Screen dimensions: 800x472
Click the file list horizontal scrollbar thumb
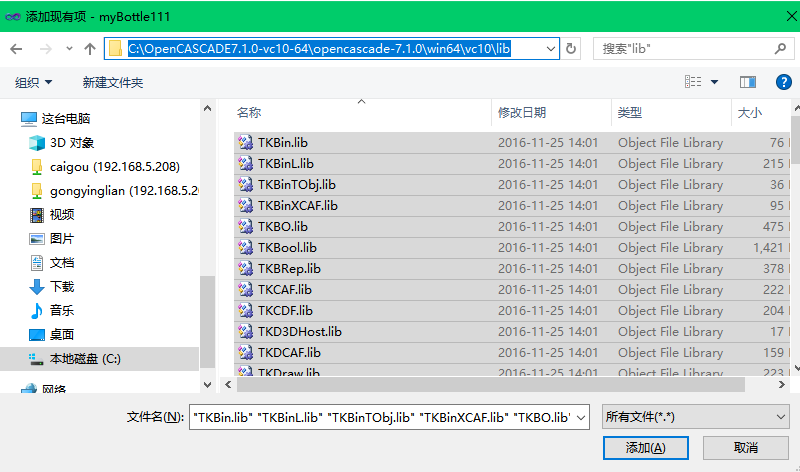click(x=490, y=385)
